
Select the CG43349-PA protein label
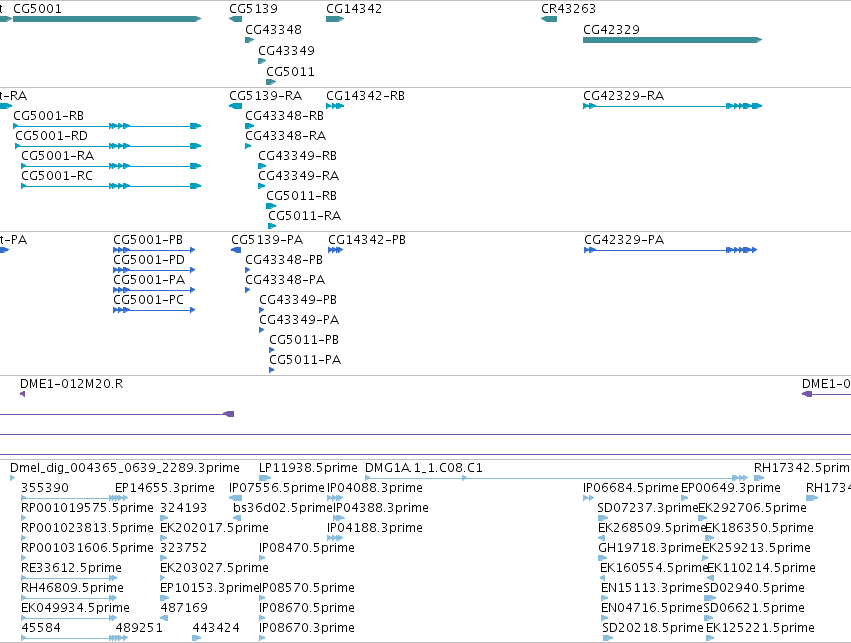pyautogui.click(x=299, y=320)
